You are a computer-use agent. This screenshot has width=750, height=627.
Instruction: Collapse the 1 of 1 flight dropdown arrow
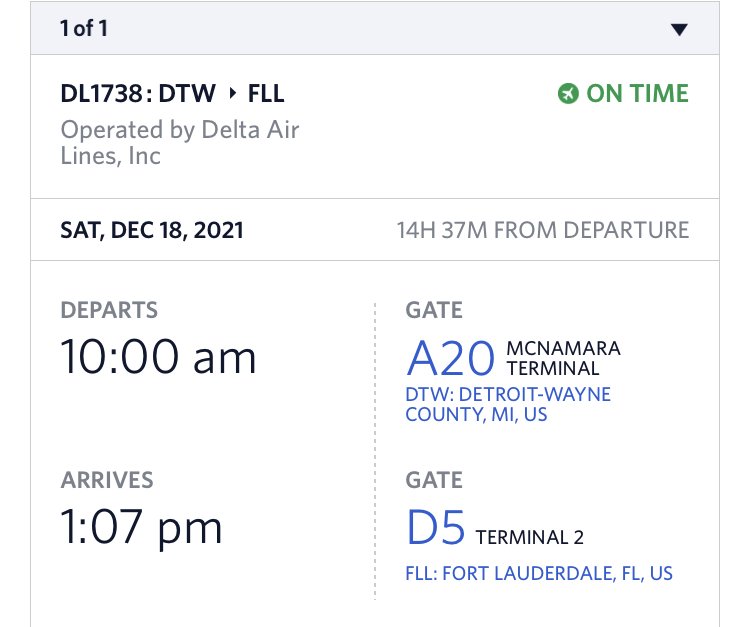pos(679,30)
